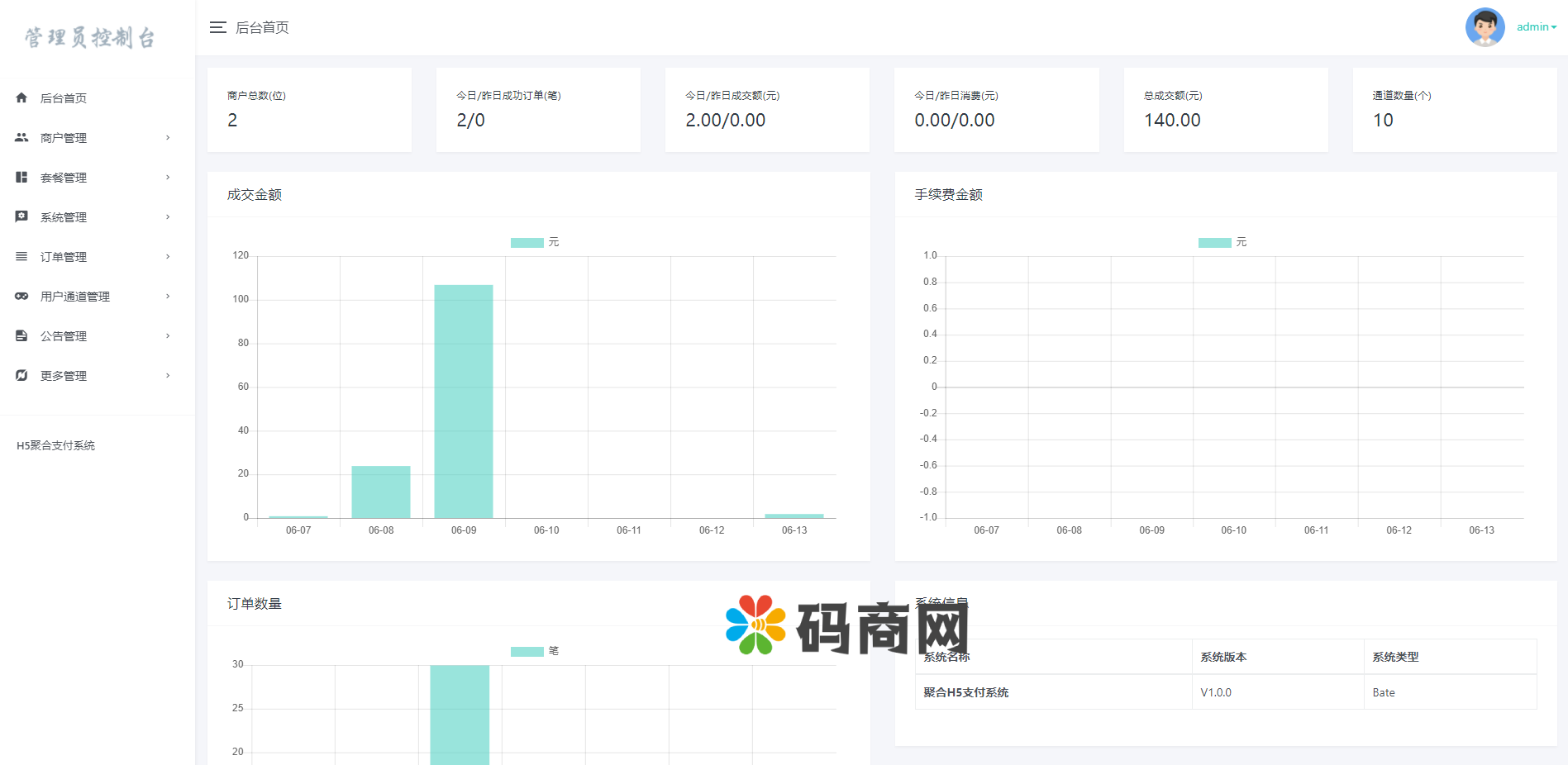Click the 用户通道管理 sidebar icon
This screenshot has width=1568, height=765.
point(21,296)
